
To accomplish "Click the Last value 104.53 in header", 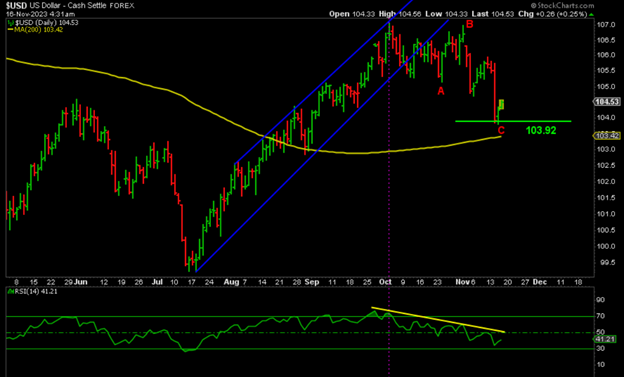I will coord(503,14).
